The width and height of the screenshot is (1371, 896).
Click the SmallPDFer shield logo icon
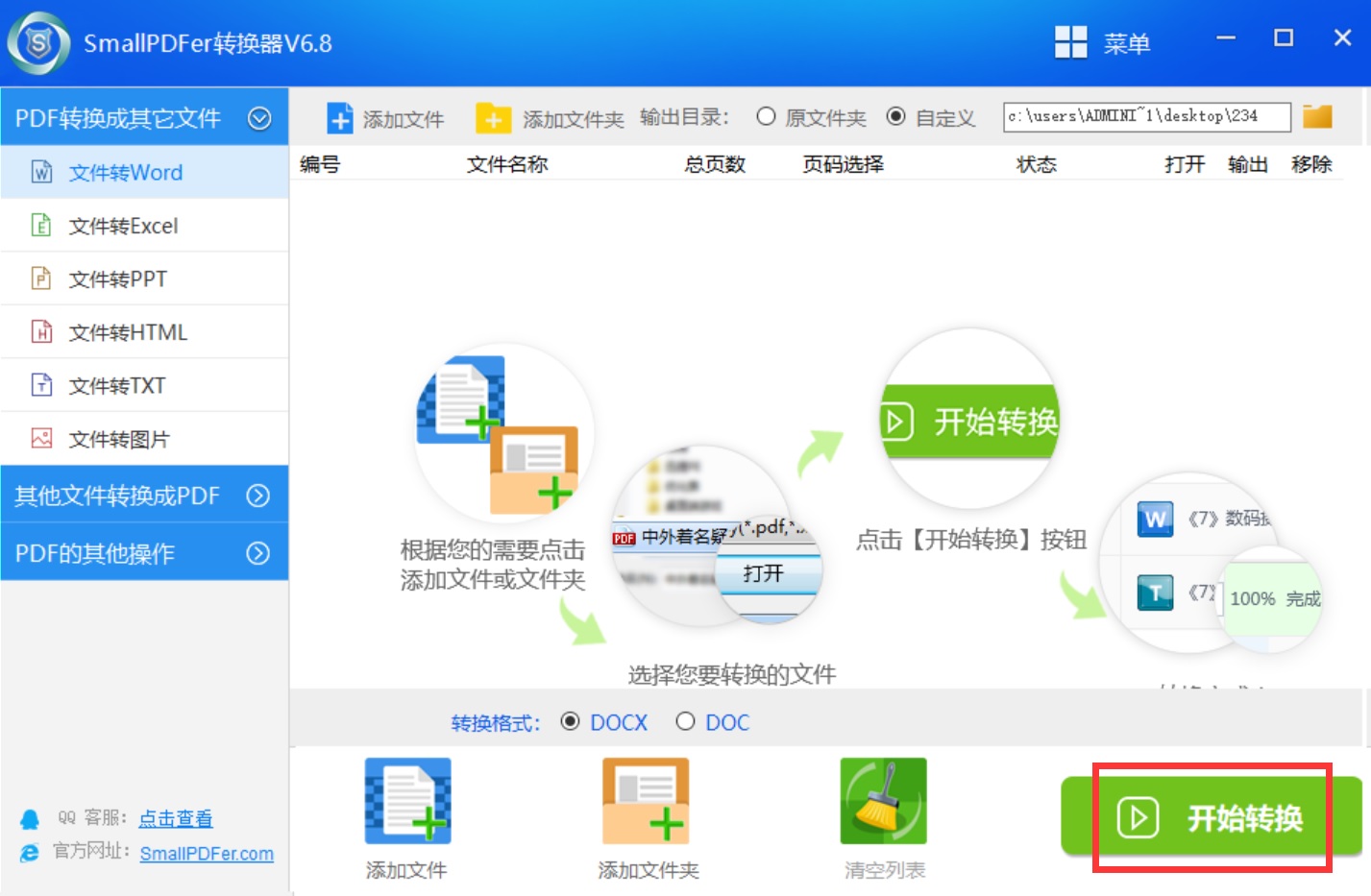pyautogui.click(x=38, y=43)
